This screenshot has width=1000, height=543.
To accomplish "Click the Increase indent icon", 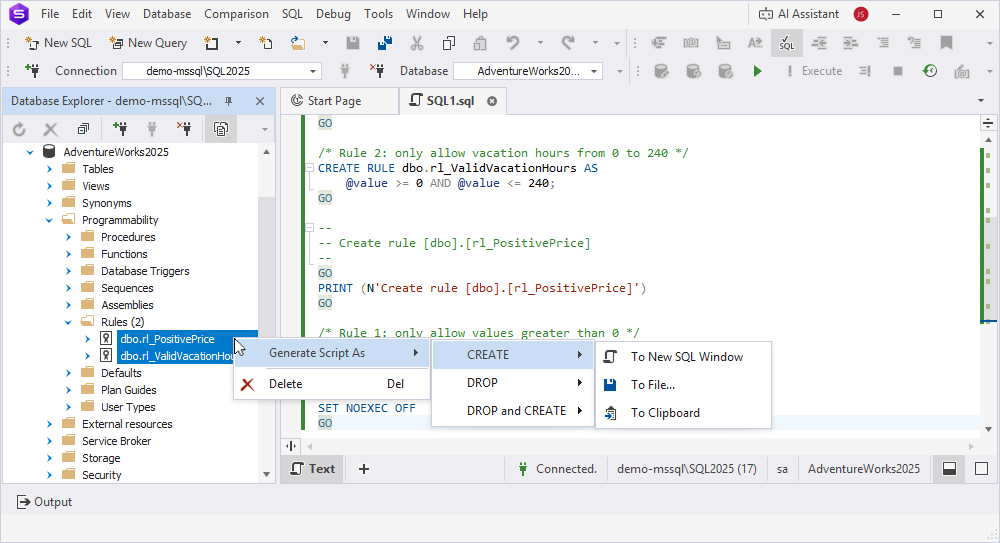I will [851, 43].
